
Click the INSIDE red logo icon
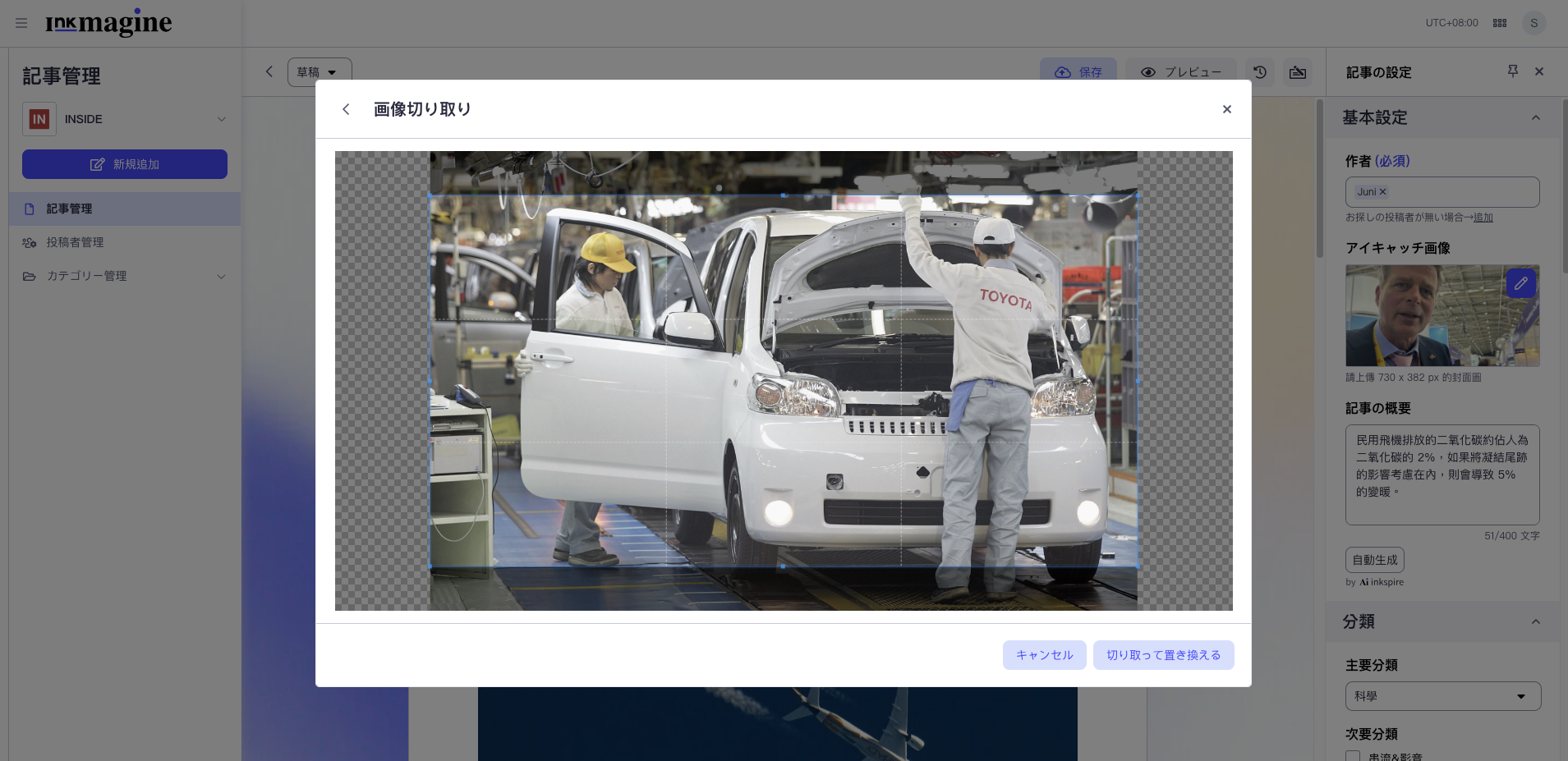click(39, 119)
